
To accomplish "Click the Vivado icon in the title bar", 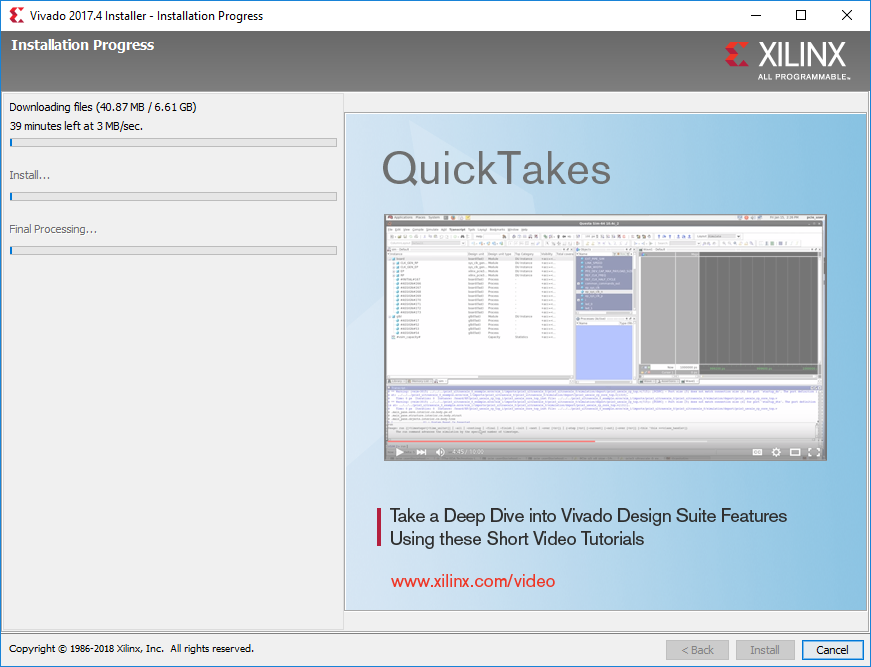I will [x=17, y=16].
